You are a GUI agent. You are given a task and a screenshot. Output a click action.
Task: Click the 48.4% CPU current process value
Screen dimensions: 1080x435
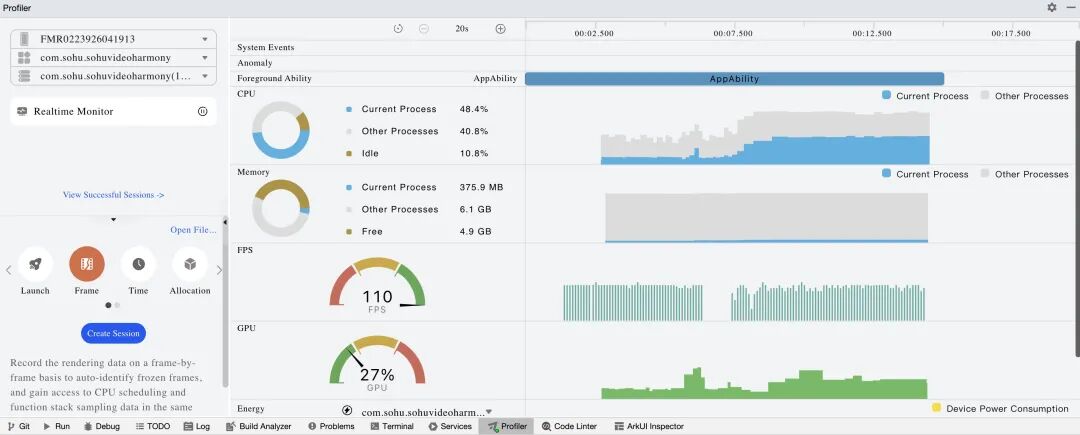coord(474,109)
